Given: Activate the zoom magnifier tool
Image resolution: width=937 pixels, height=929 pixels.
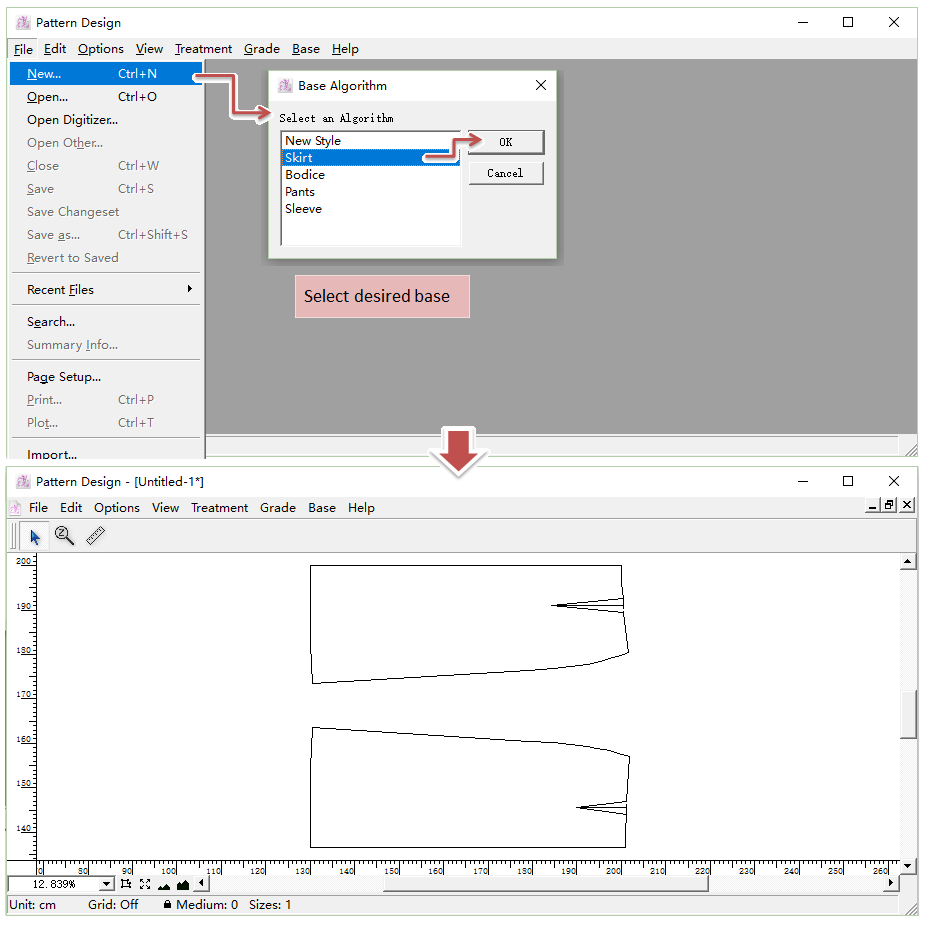Looking at the screenshot, I should point(65,536).
